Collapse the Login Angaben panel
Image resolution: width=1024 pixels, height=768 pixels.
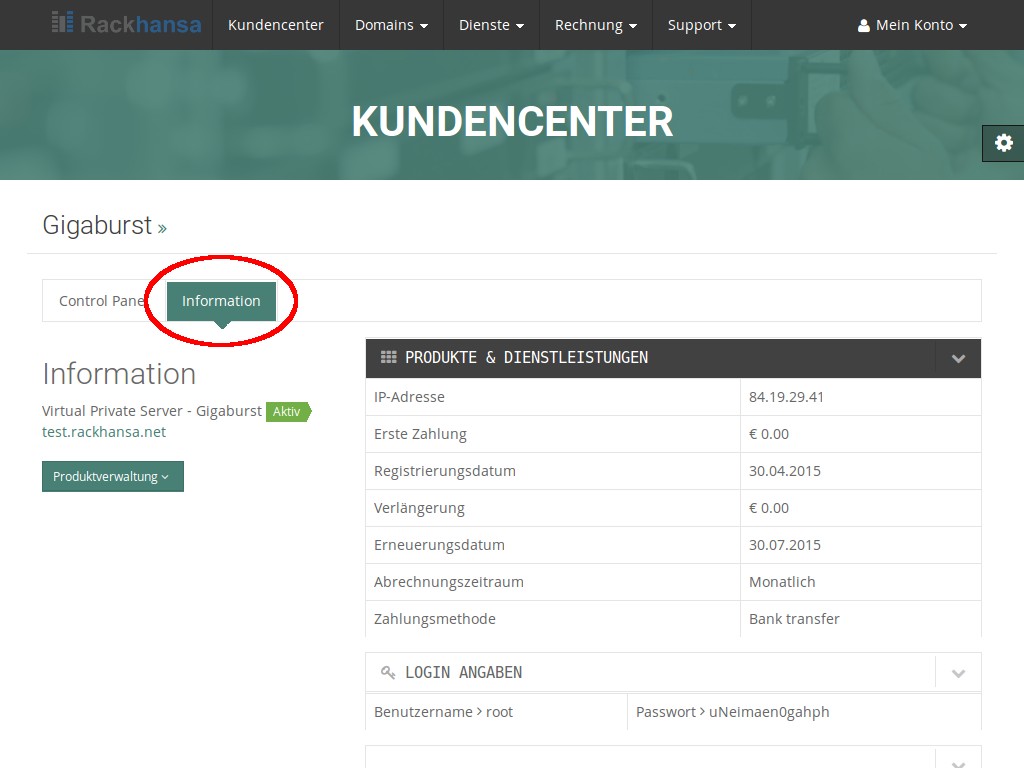958,673
